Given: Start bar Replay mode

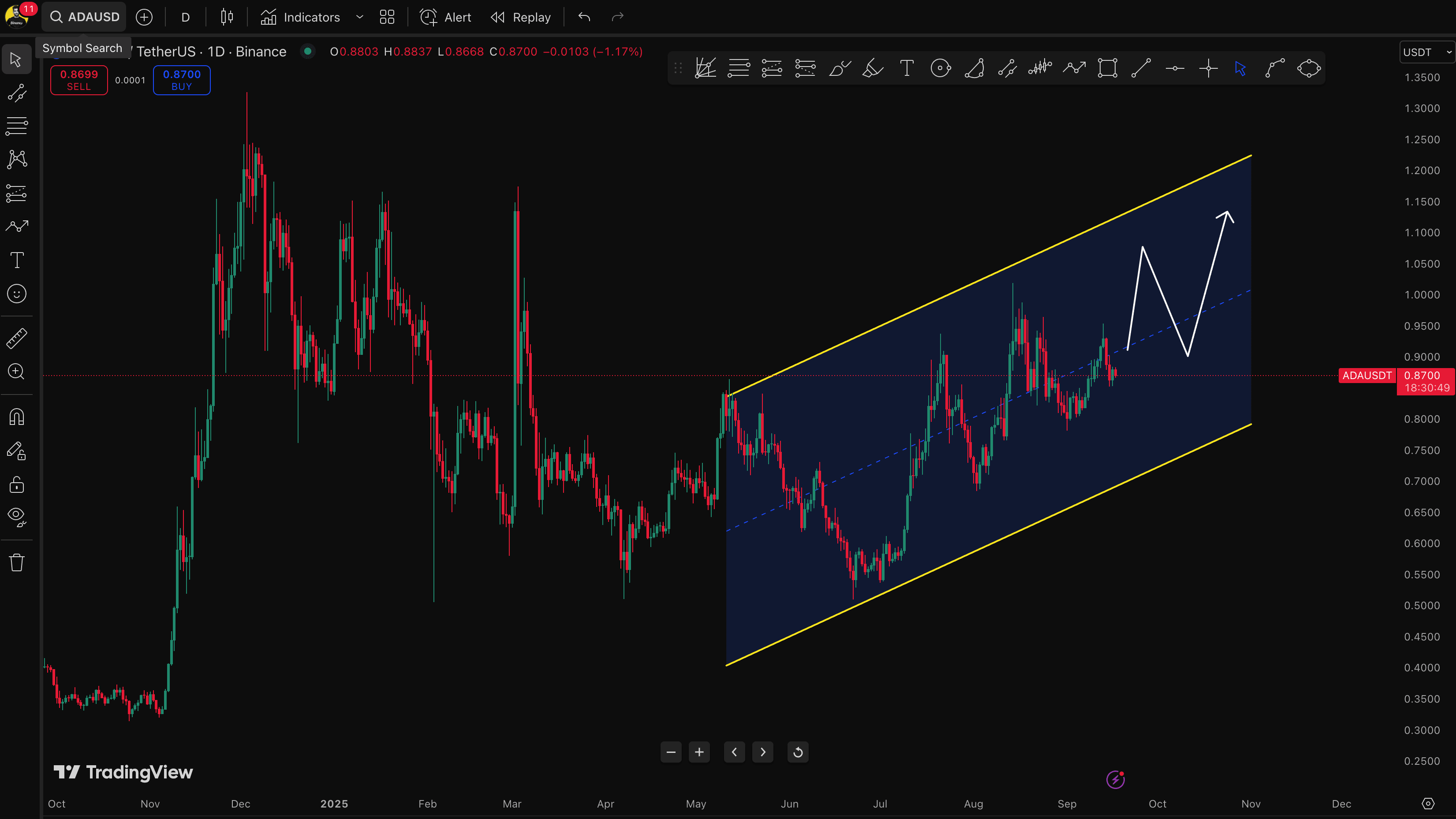Looking at the screenshot, I should (x=521, y=17).
